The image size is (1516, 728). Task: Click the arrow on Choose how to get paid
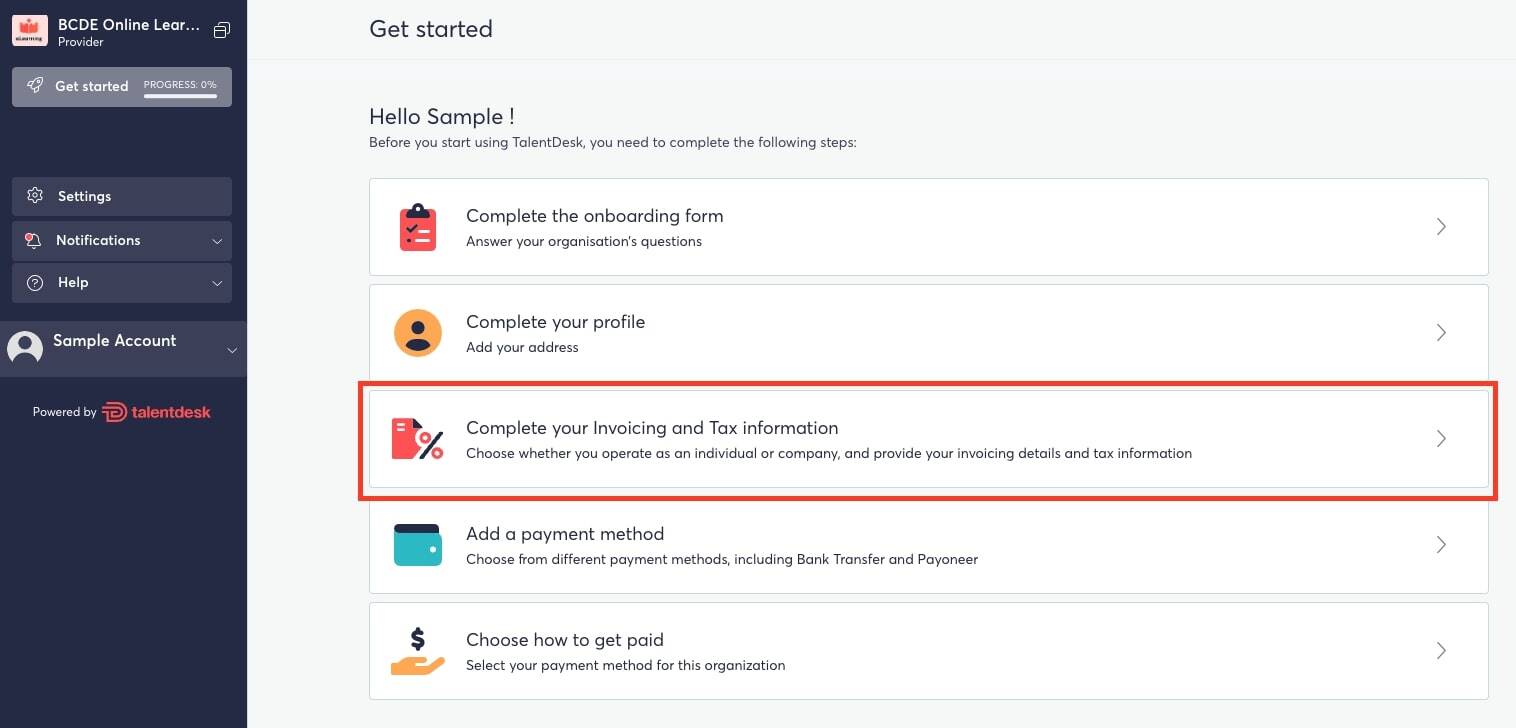click(x=1441, y=651)
